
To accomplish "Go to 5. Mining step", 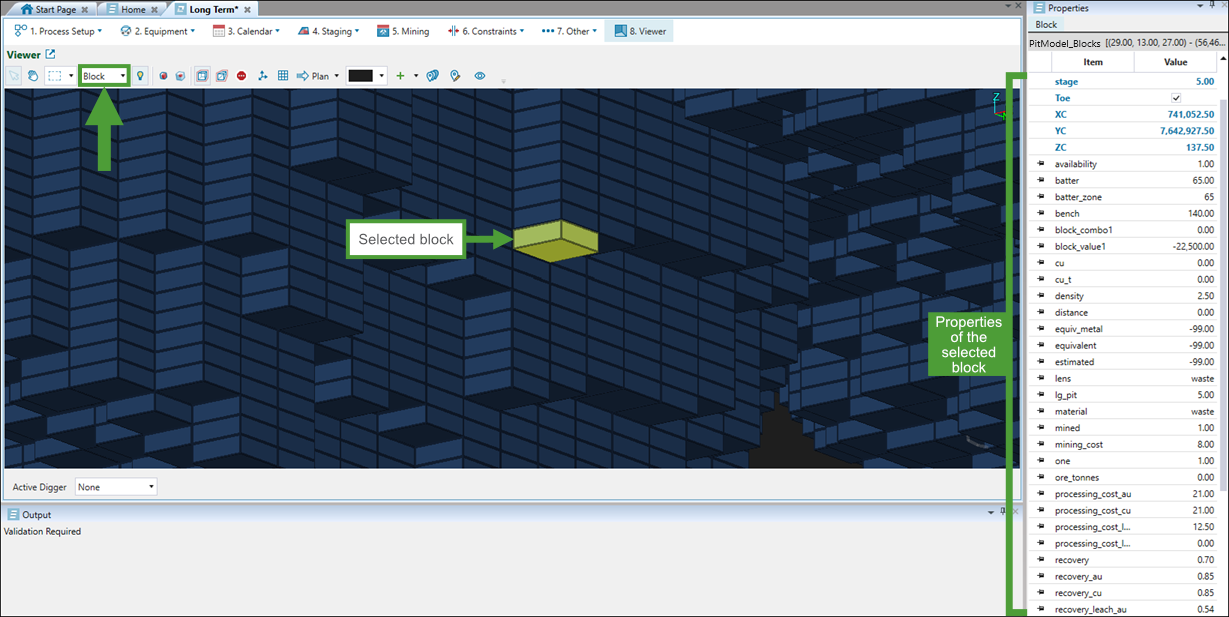I will point(403,31).
